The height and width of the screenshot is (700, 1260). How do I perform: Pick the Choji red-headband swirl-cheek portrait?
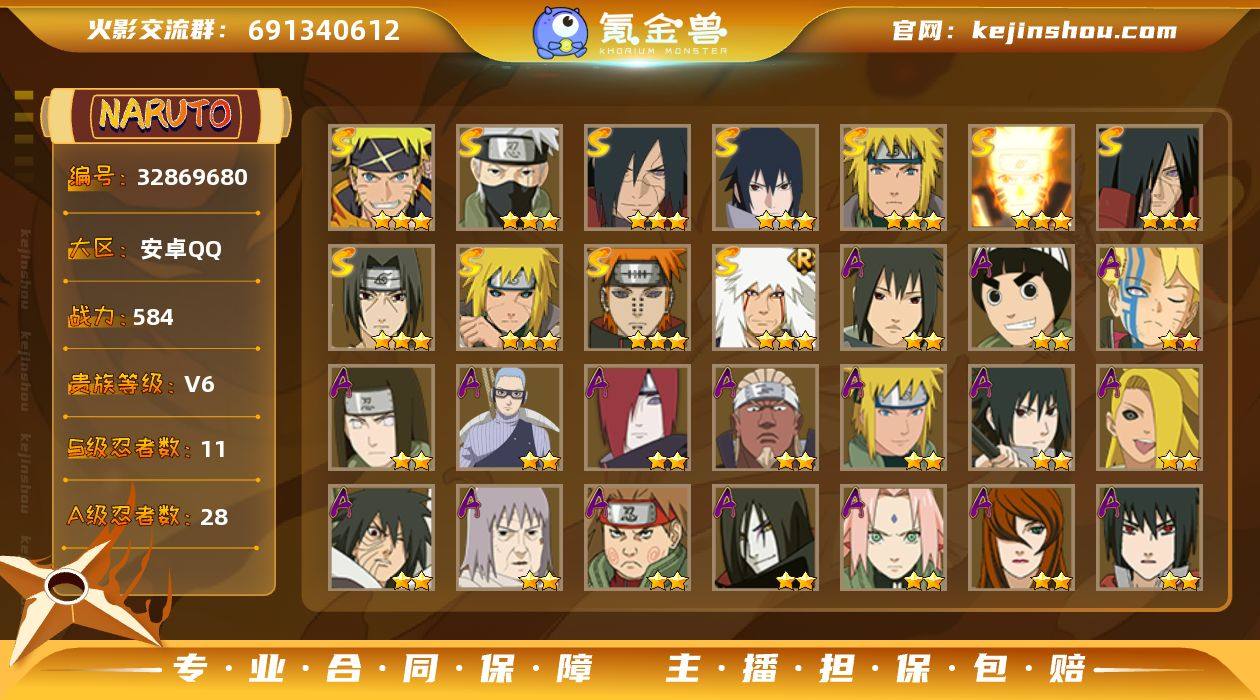click(638, 538)
